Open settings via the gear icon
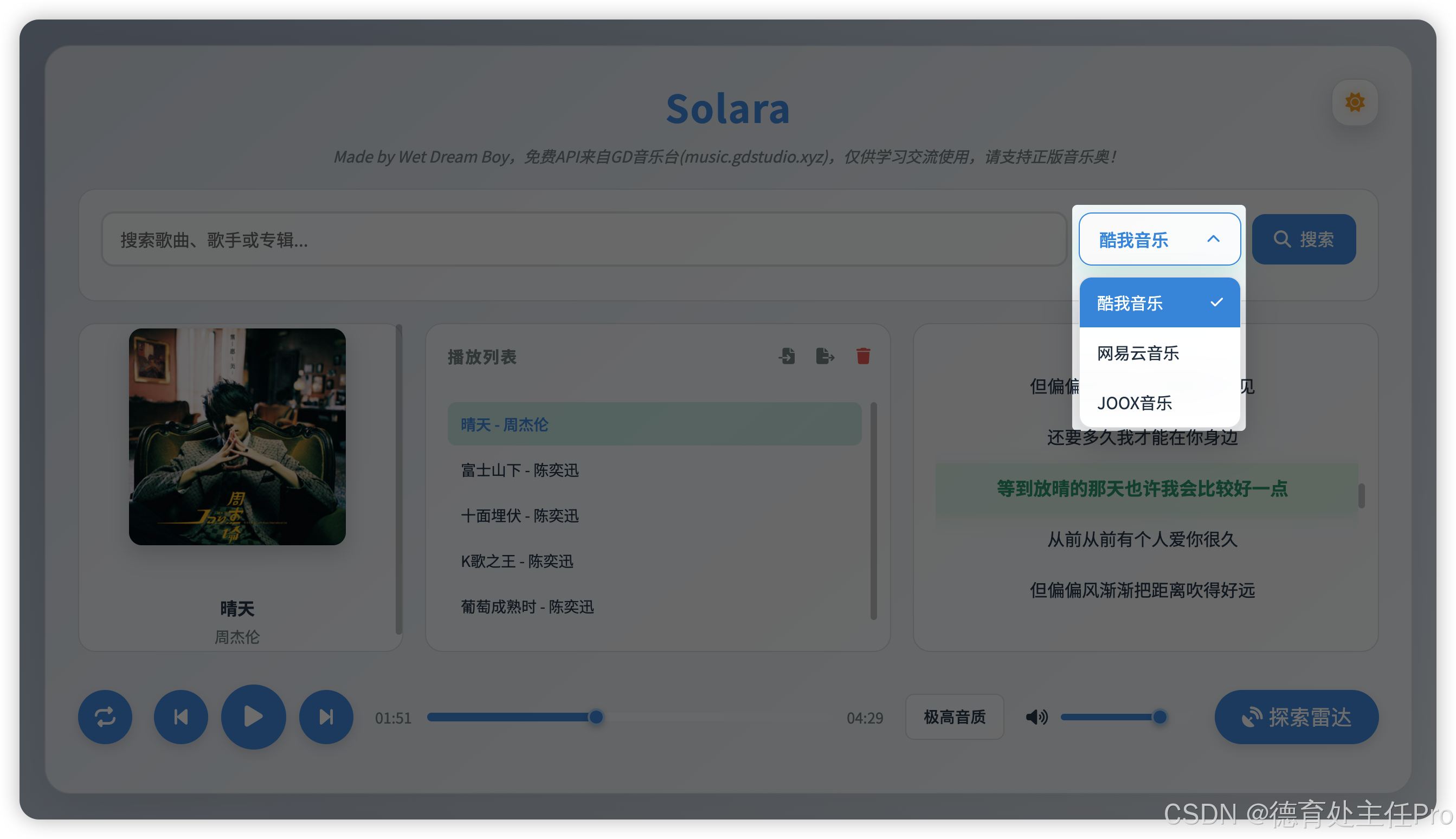Screen dimensions: 1456x839 click(1354, 102)
